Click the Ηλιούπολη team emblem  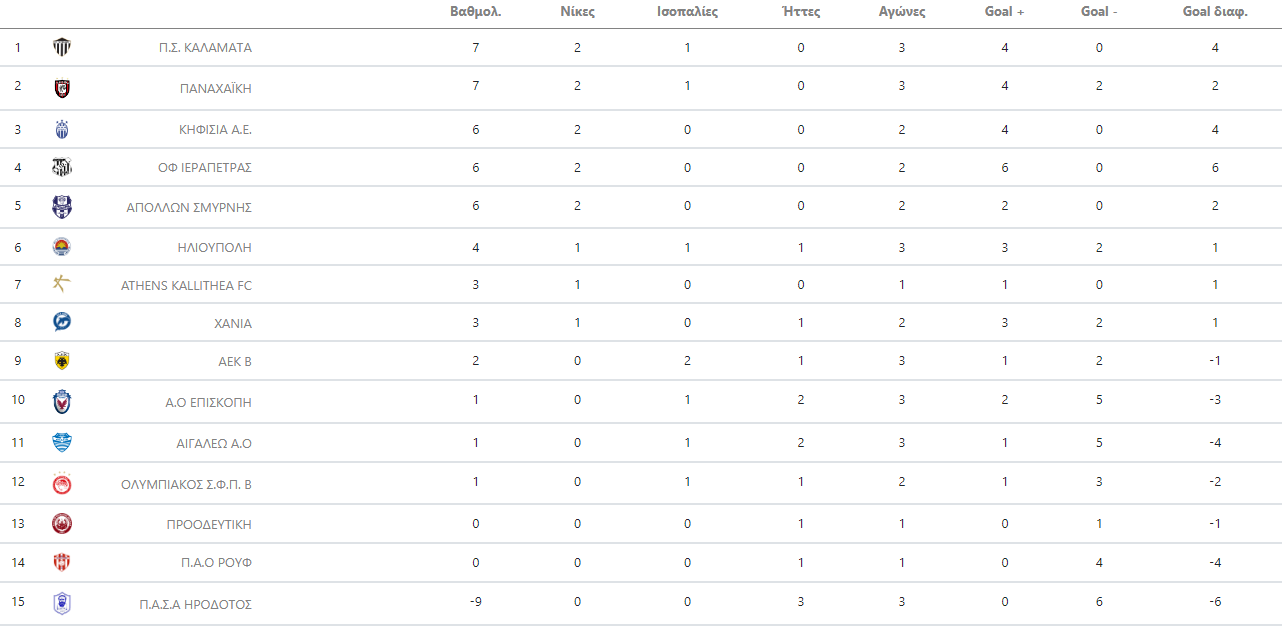62,247
